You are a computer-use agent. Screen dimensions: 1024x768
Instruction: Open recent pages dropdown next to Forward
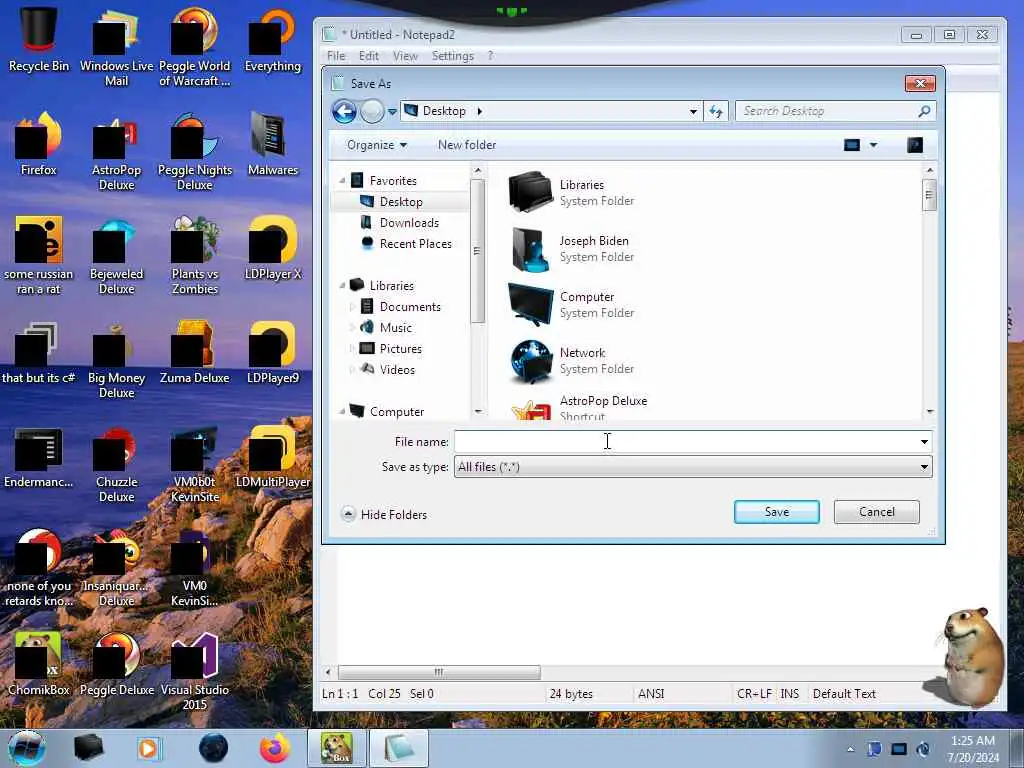click(x=392, y=112)
